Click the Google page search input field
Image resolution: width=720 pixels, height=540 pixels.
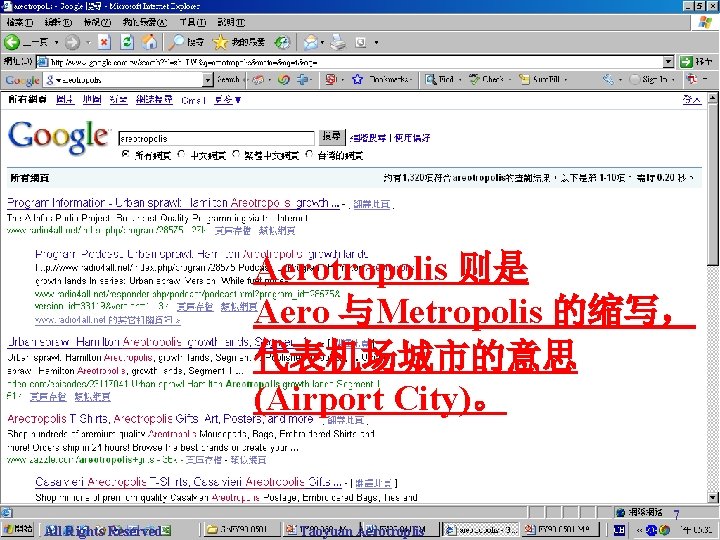(x=216, y=138)
